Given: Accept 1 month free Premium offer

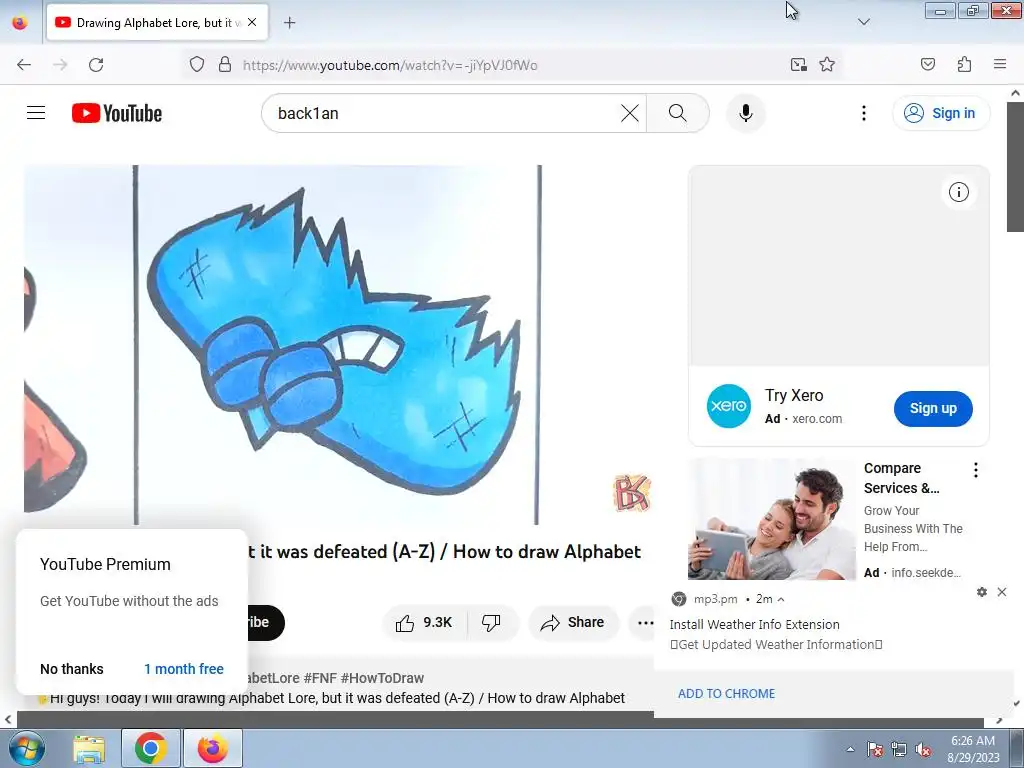Looking at the screenshot, I should click(184, 669).
